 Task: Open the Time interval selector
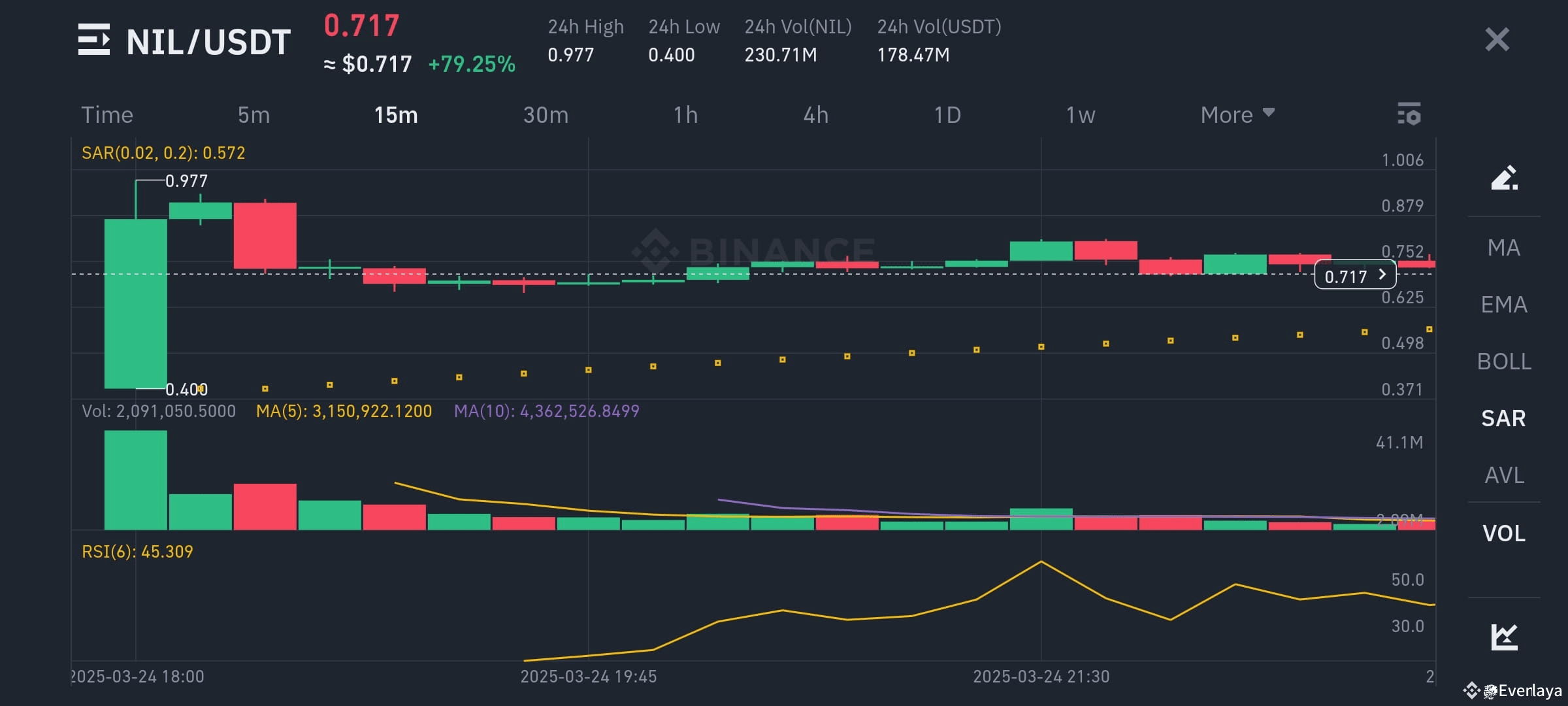108,114
